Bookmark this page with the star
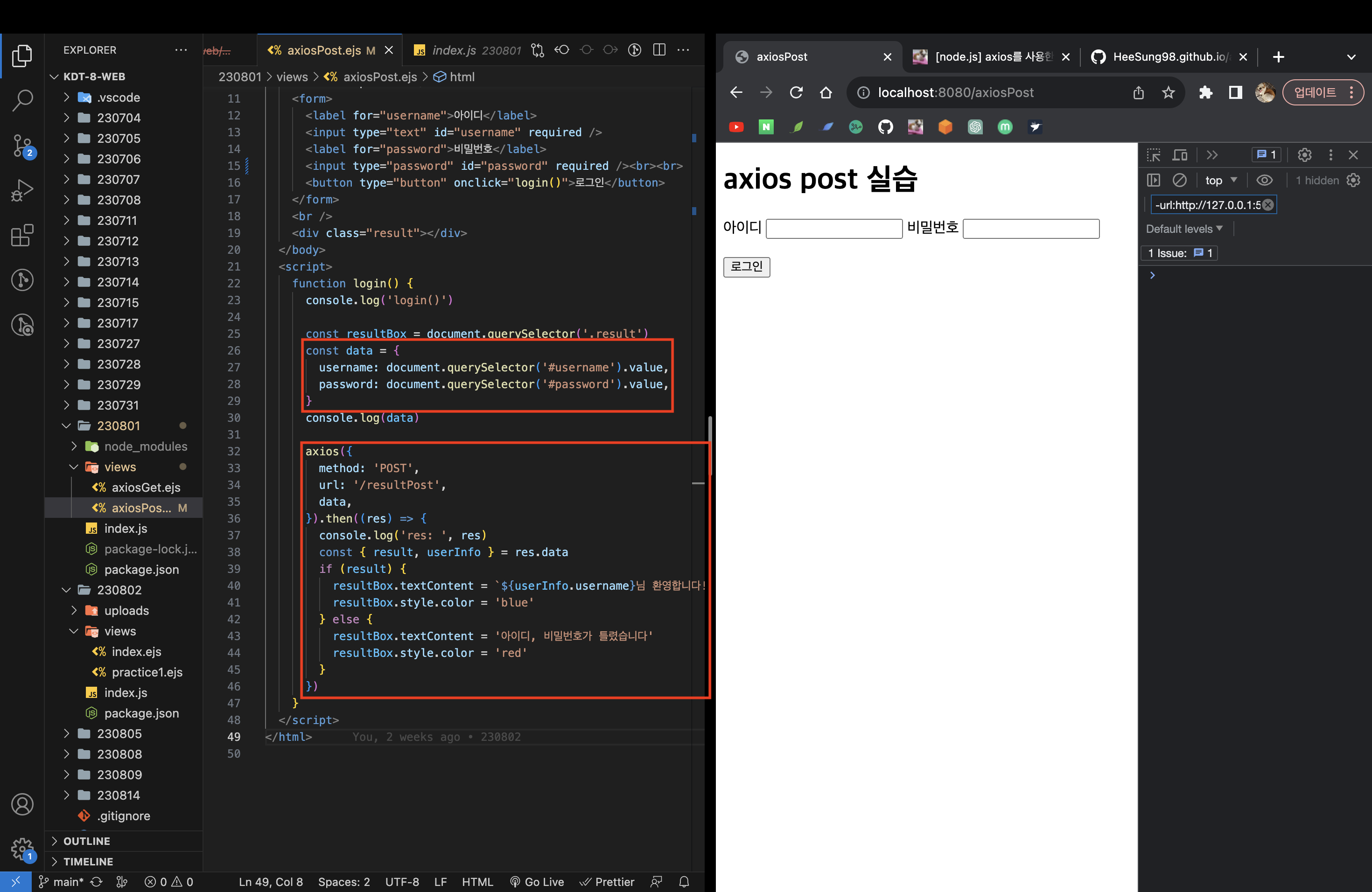Viewport: 1372px width, 892px height. [1169, 92]
